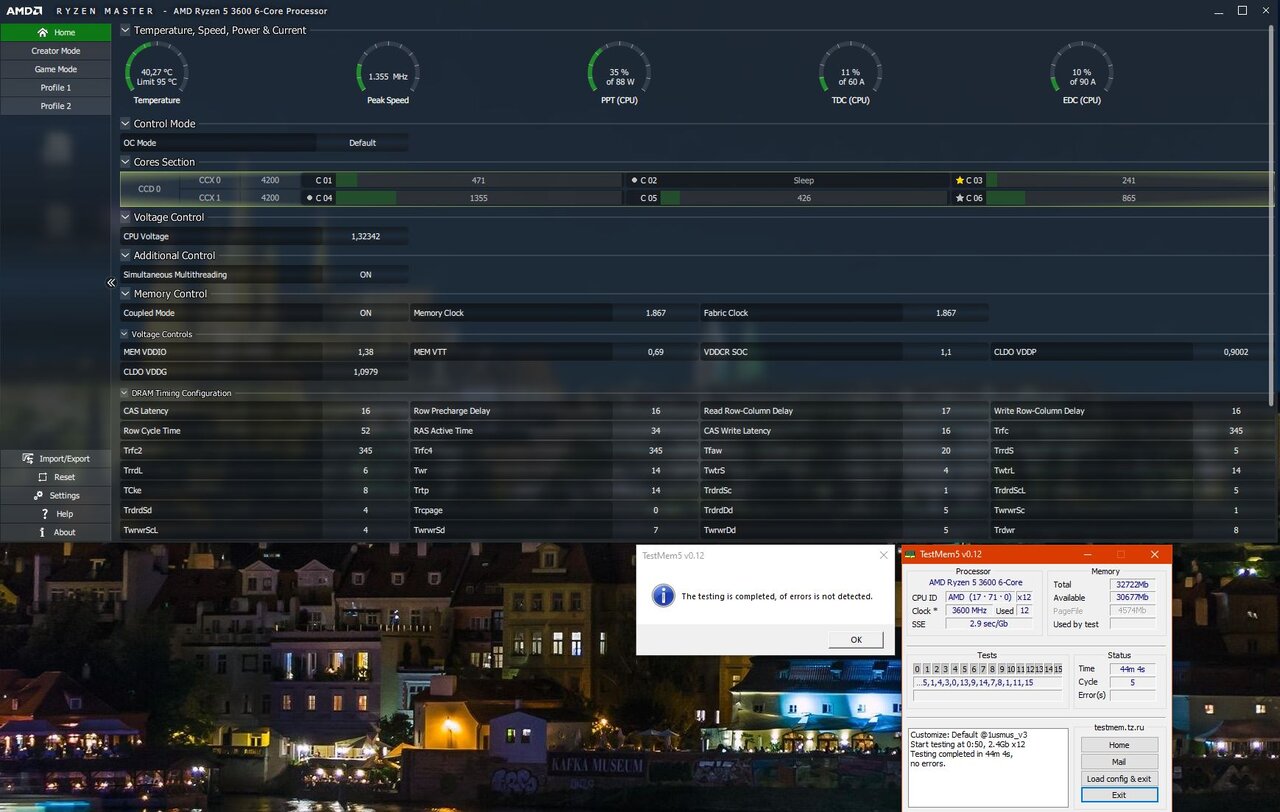Click the VDDCR SOC value 1,1

pos(946,352)
